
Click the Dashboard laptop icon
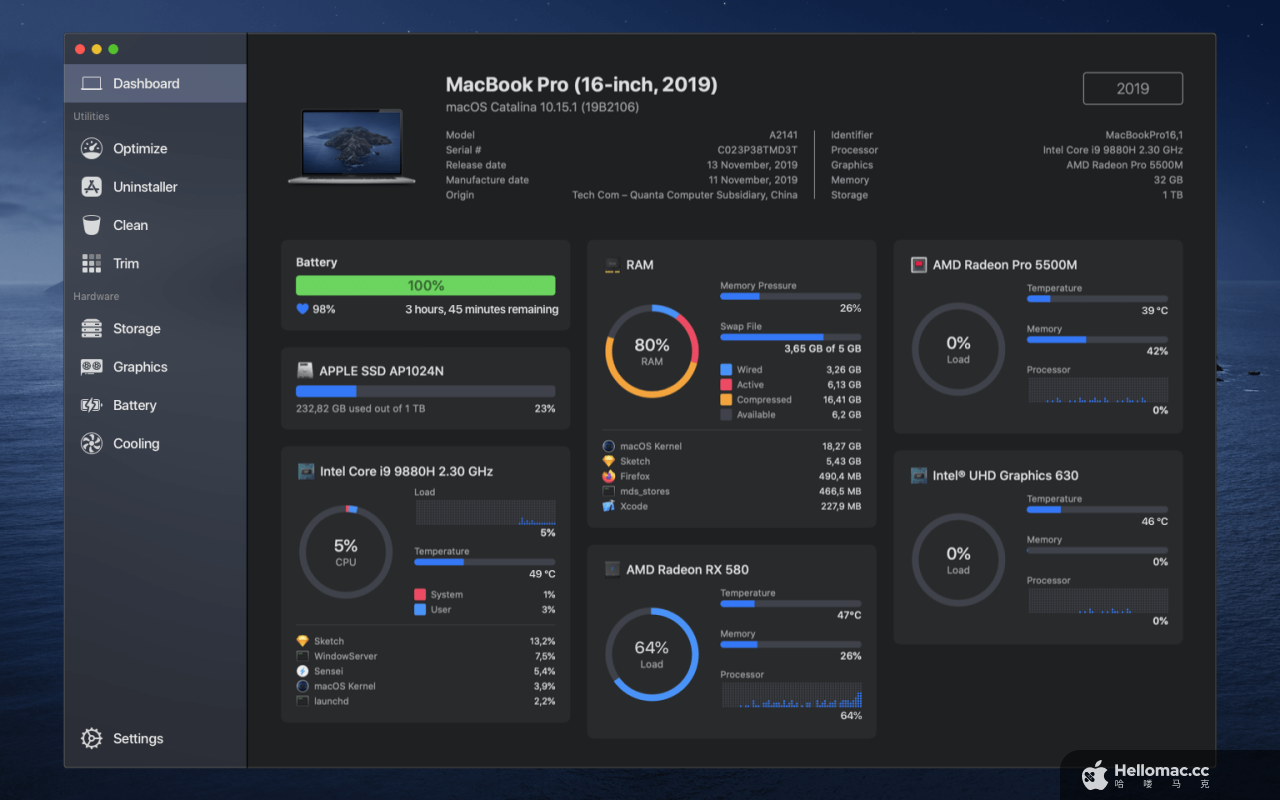tap(91, 84)
